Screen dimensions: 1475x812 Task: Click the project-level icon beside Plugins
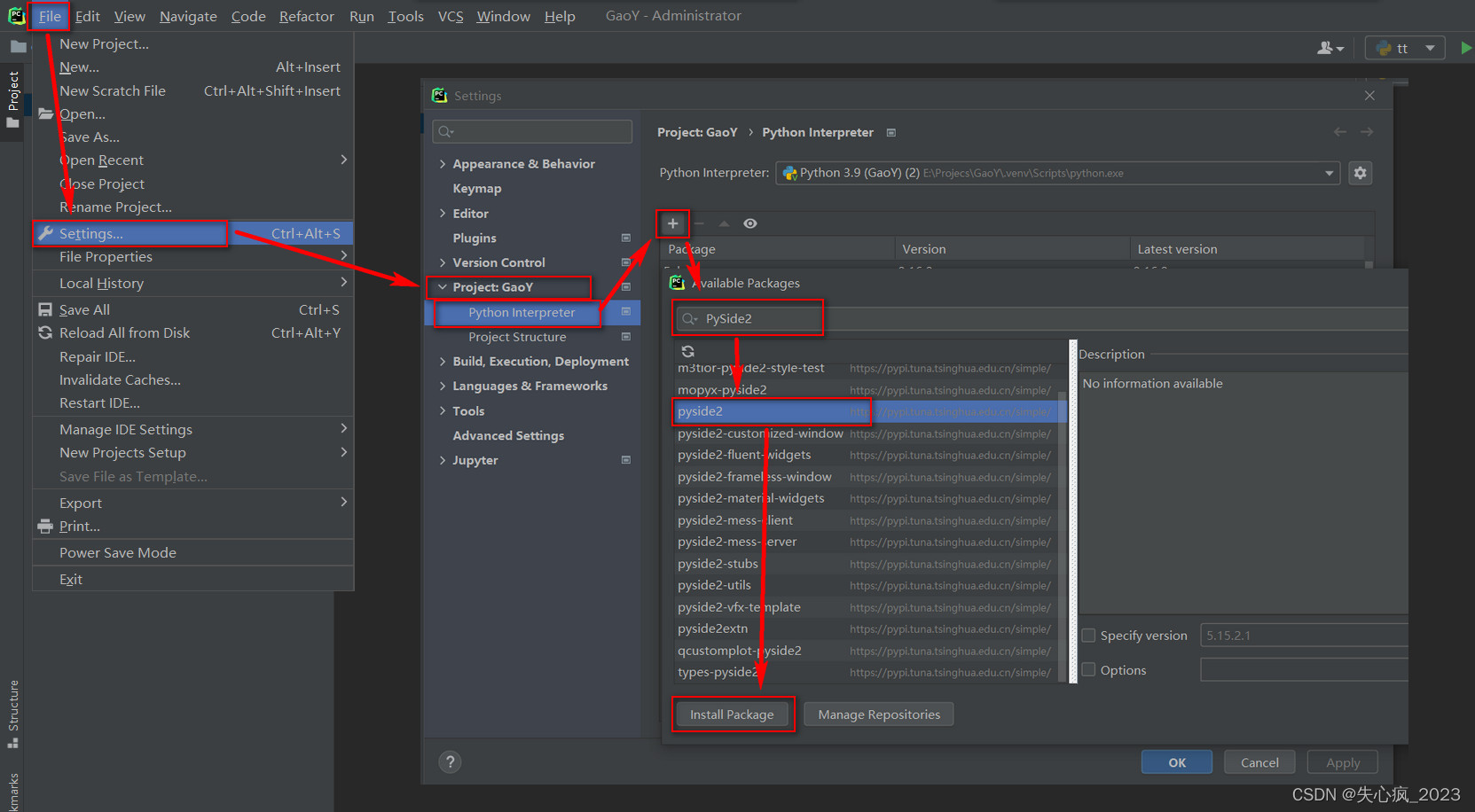[x=626, y=238]
